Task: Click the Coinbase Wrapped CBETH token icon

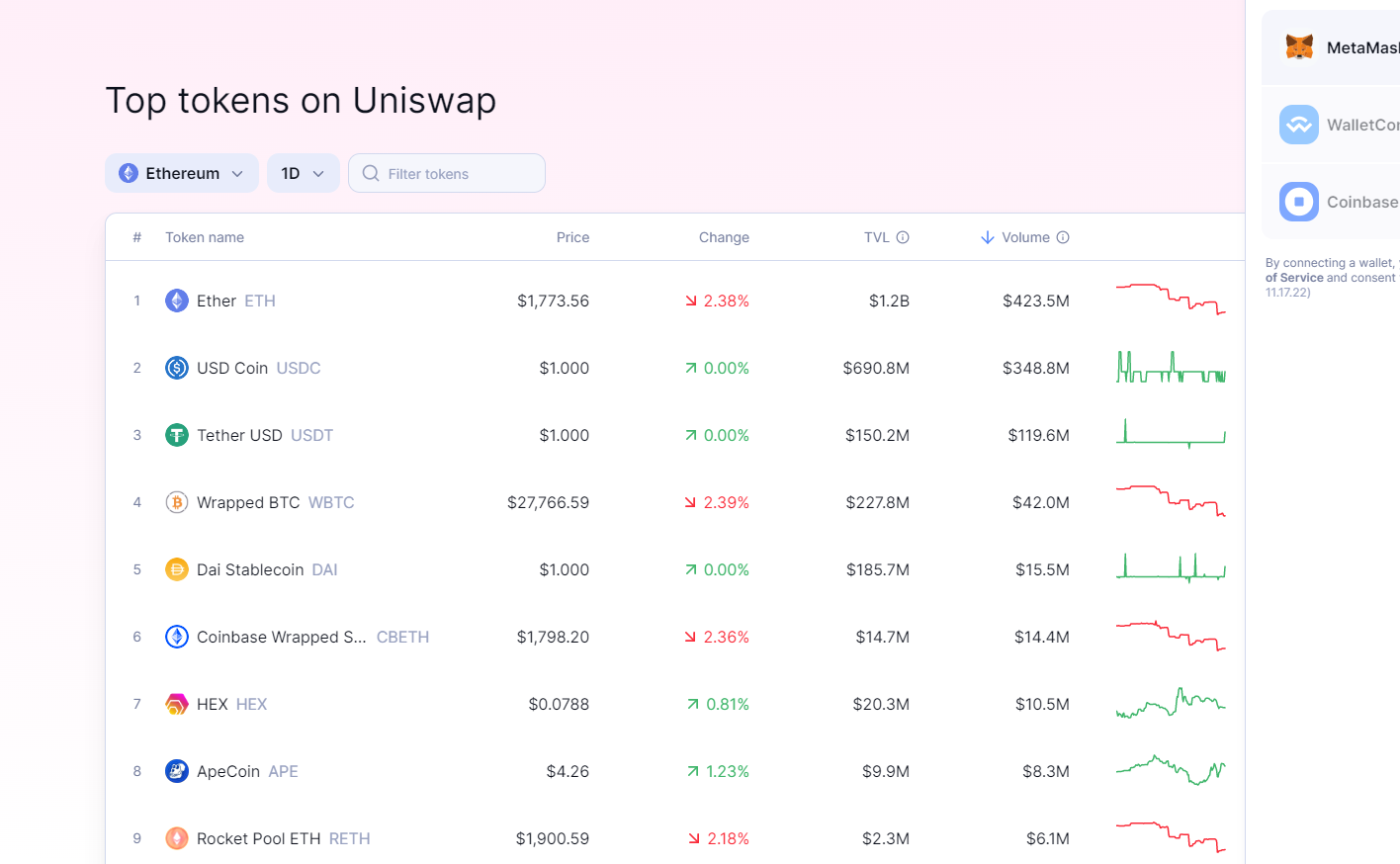Action: [177, 637]
